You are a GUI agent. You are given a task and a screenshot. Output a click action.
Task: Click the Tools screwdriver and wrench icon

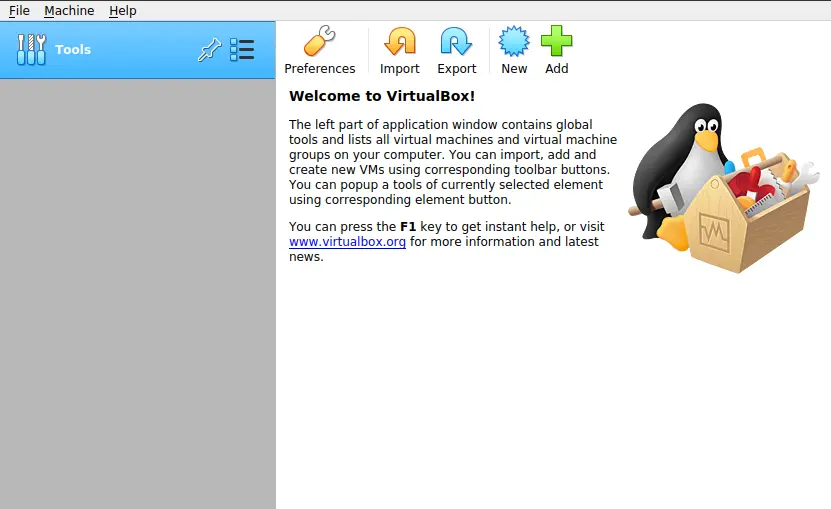(x=31, y=50)
